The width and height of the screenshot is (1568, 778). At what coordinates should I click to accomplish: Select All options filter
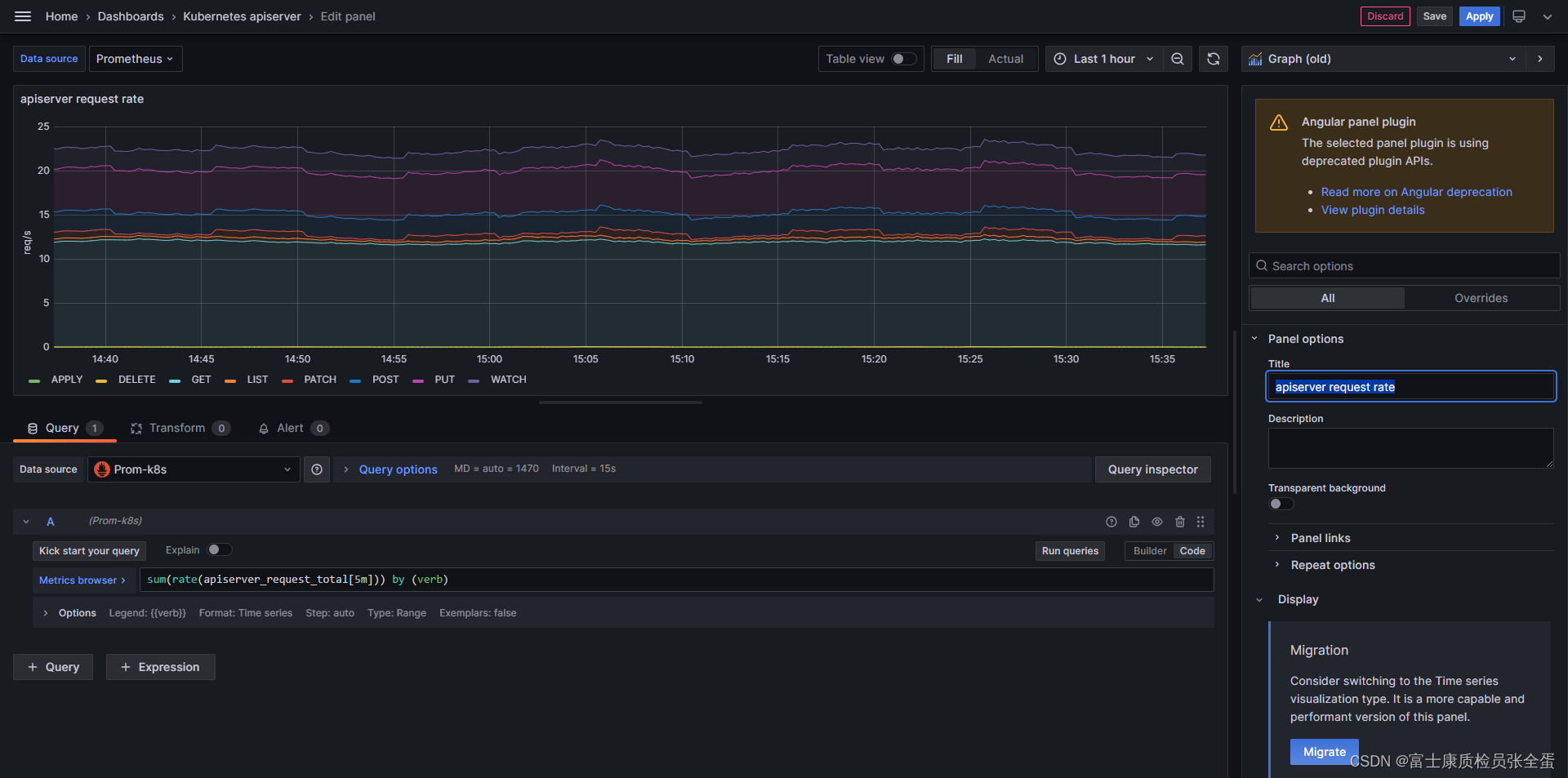tap(1328, 298)
